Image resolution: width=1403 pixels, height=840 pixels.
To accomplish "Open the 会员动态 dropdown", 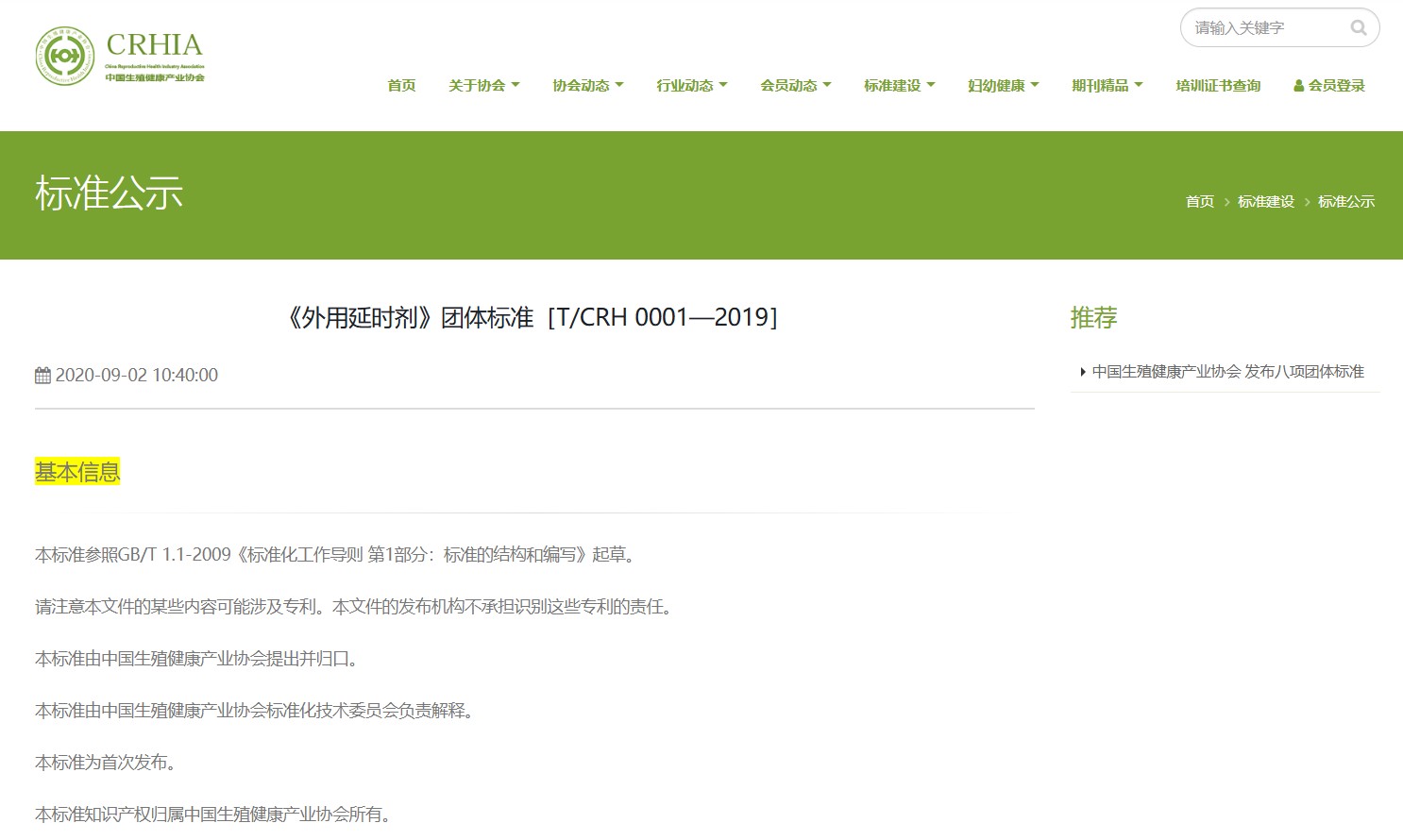I will tap(795, 86).
